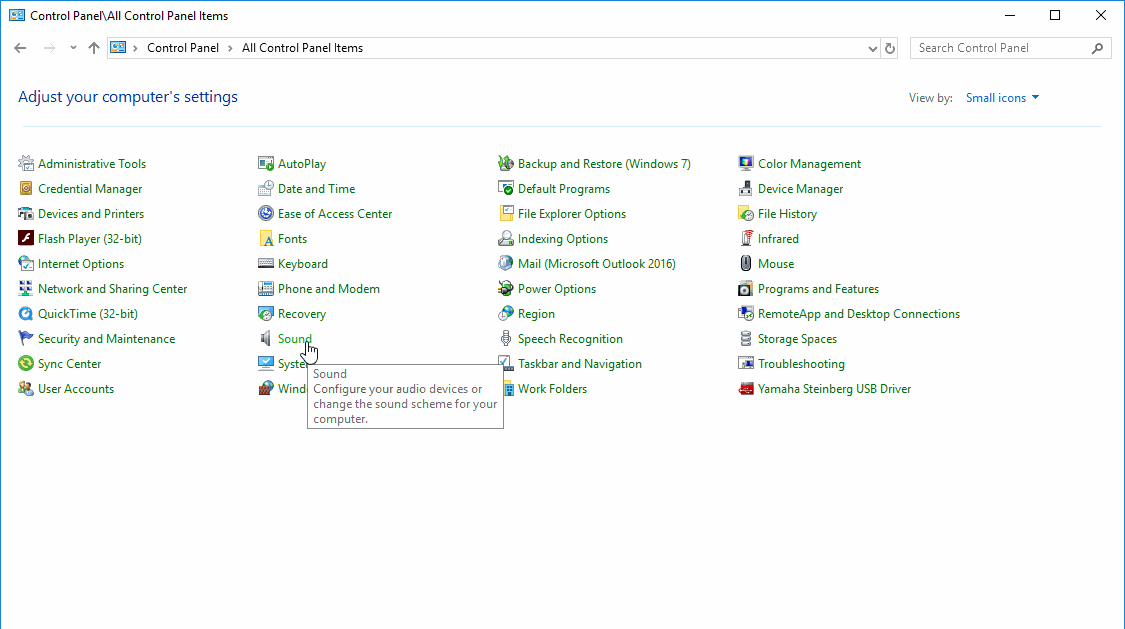Viewport: 1125px width, 629px height.
Task: Open the Troubleshooting link
Action: (x=801, y=364)
